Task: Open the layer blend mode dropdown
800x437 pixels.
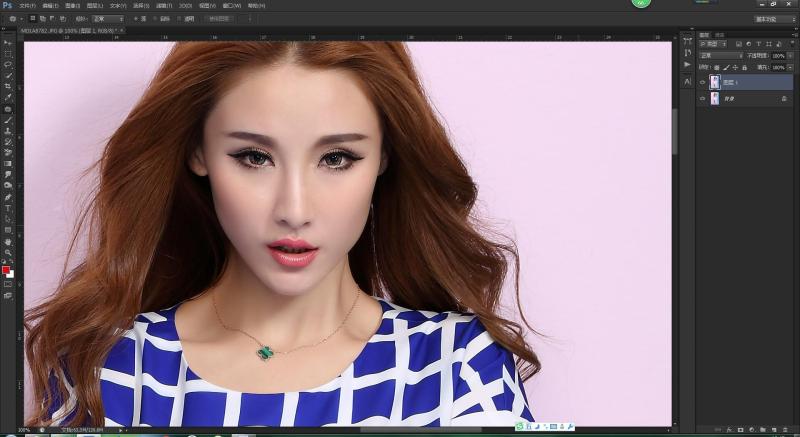Action: [x=721, y=56]
